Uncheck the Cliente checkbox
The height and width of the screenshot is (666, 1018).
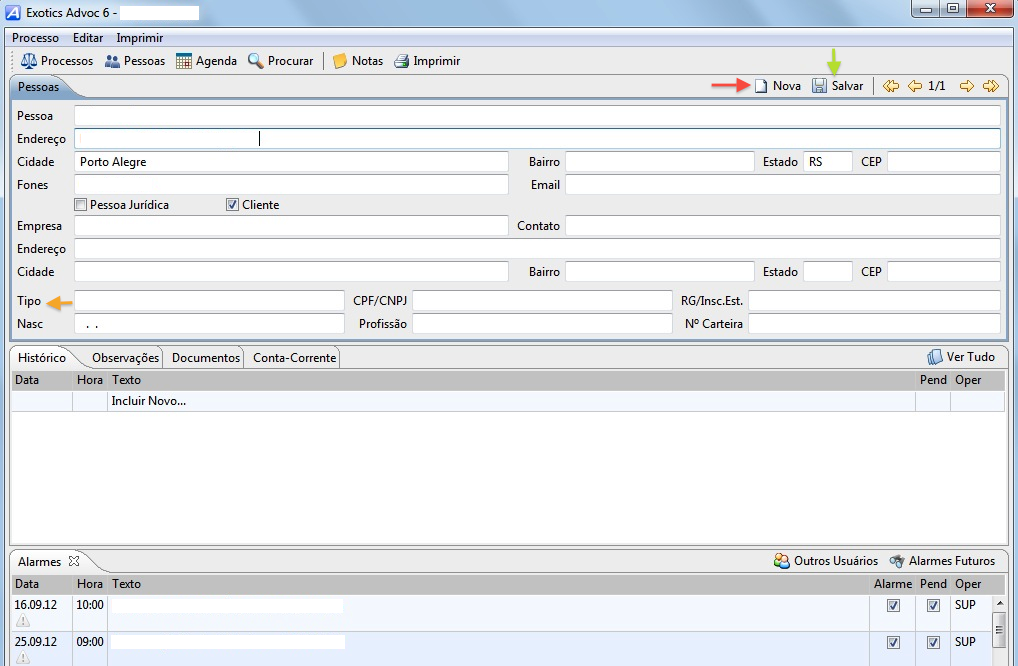(233, 205)
